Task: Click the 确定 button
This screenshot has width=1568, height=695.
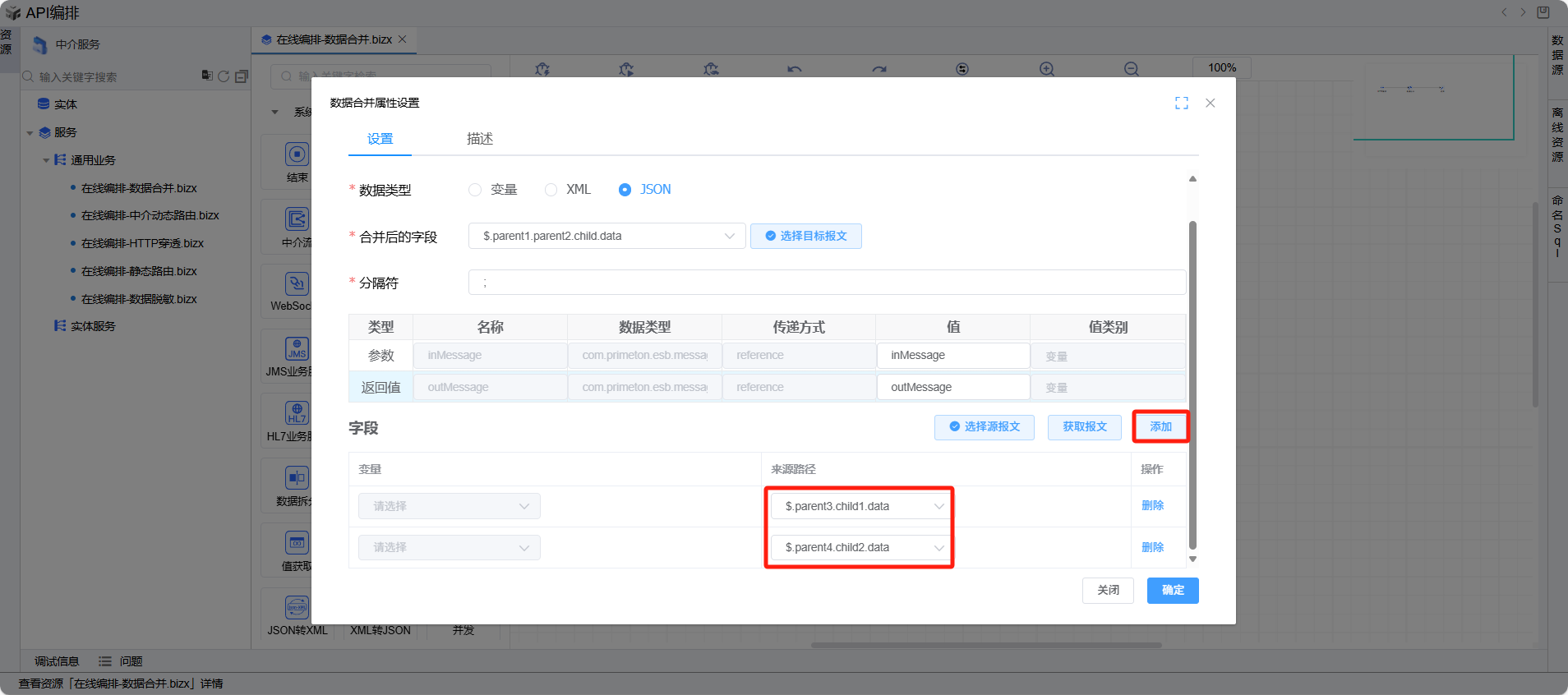Action: click(x=1173, y=591)
